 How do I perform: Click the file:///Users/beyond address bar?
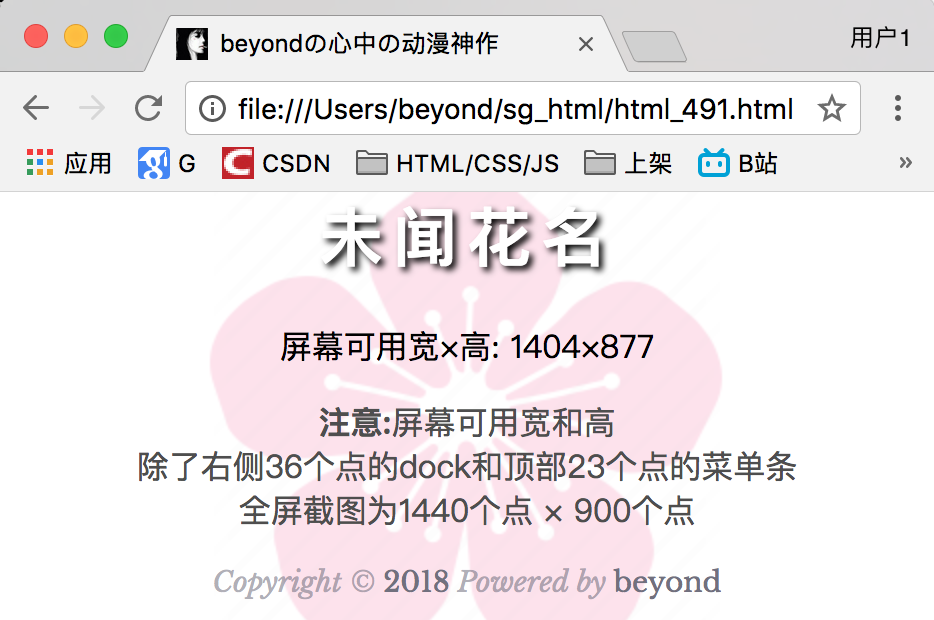pyautogui.click(x=516, y=109)
